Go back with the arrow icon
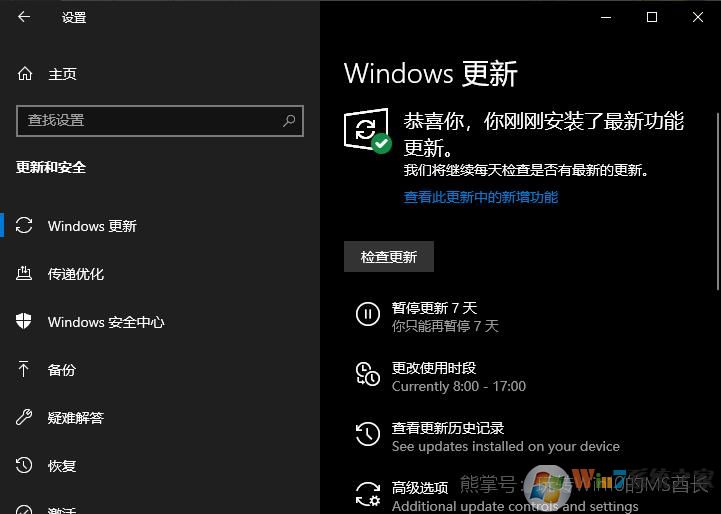The width and height of the screenshot is (721, 514). [x=24, y=17]
